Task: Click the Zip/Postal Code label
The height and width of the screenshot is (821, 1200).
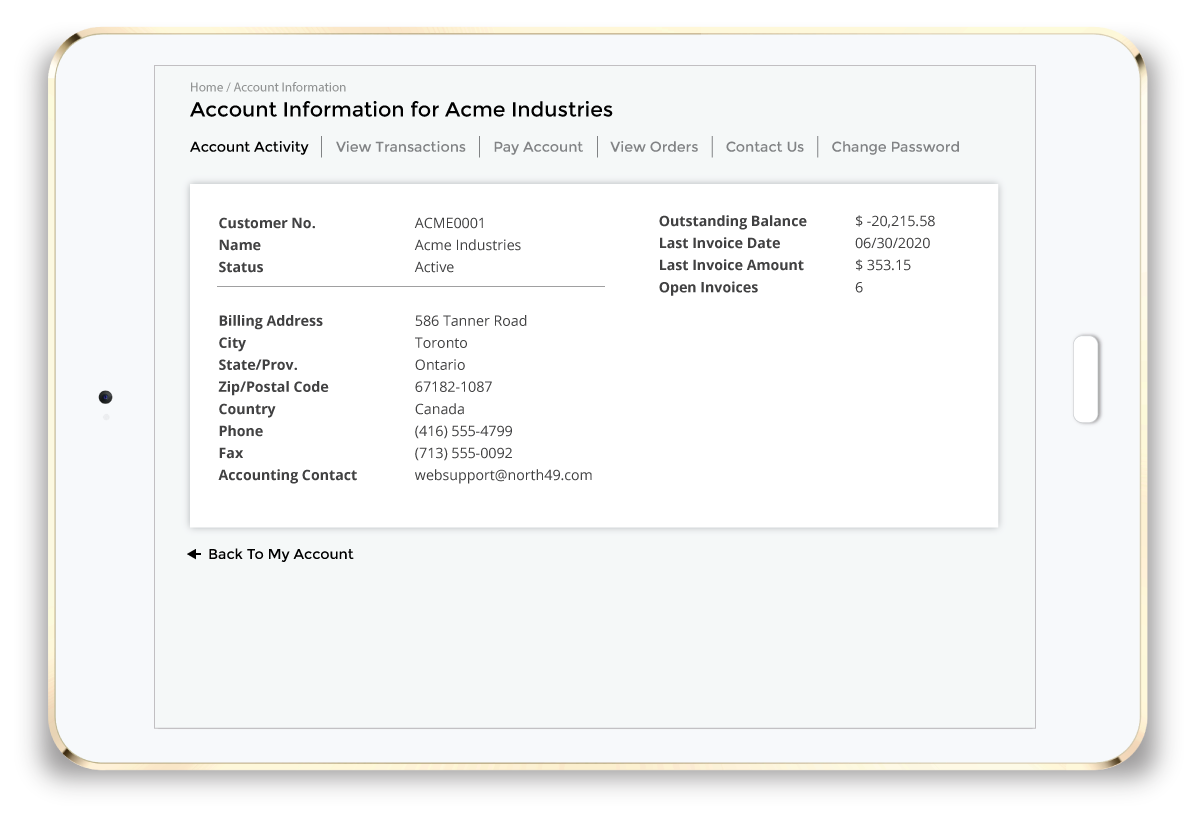Action: pyautogui.click(x=274, y=387)
